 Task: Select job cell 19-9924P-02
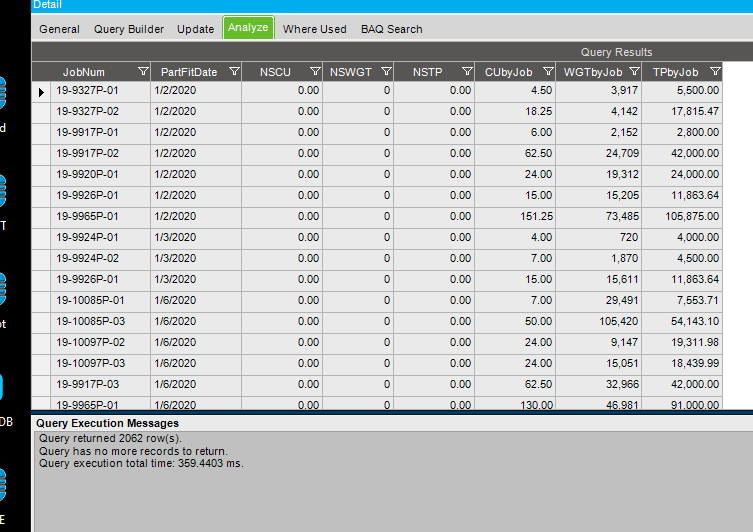(100, 258)
